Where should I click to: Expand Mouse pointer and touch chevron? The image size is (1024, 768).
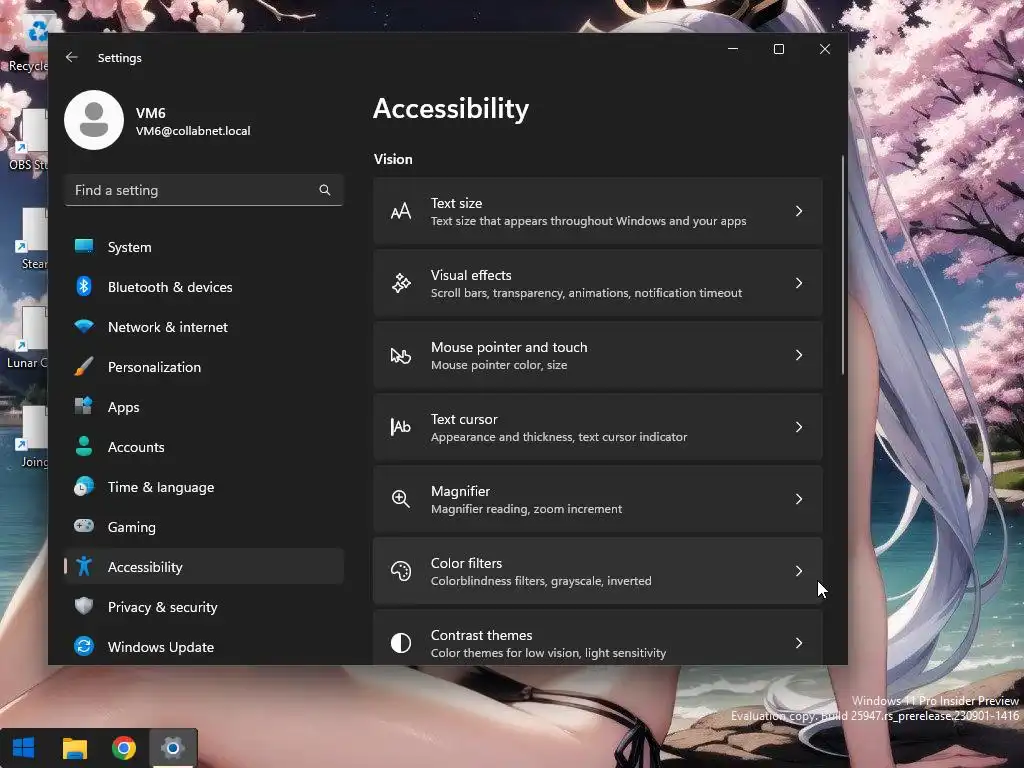[x=799, y=355]
